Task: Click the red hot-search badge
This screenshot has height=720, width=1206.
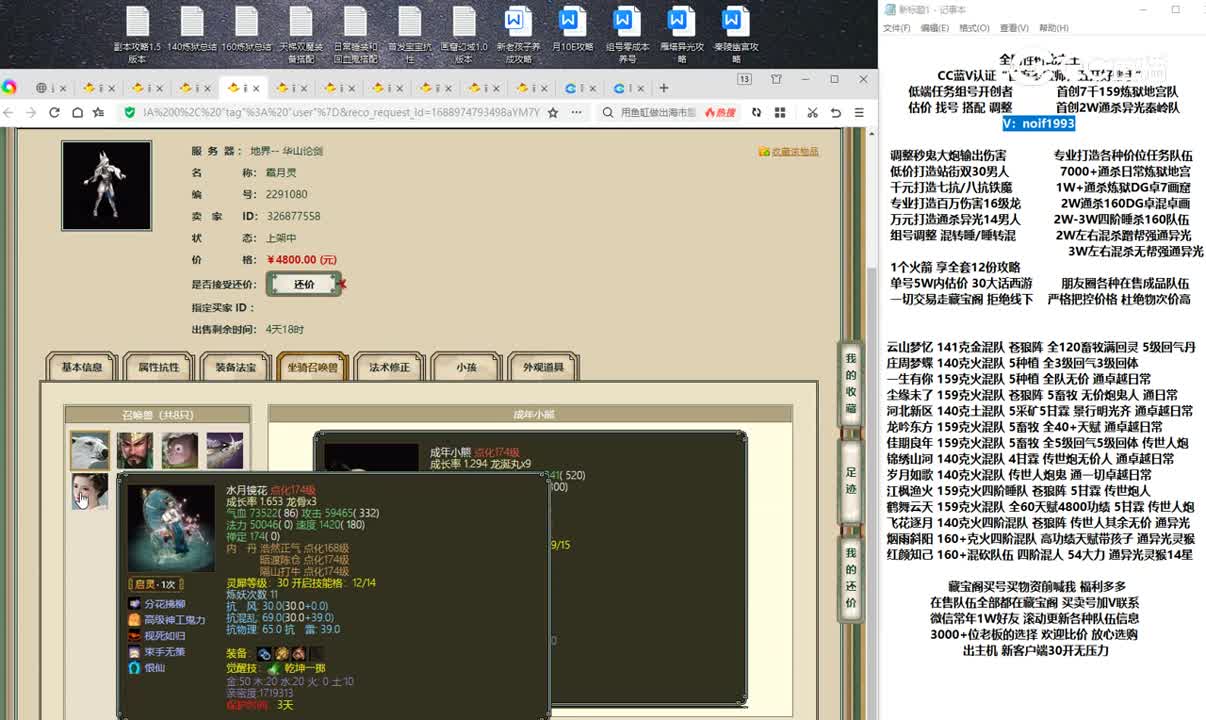Action: [719, 113]
